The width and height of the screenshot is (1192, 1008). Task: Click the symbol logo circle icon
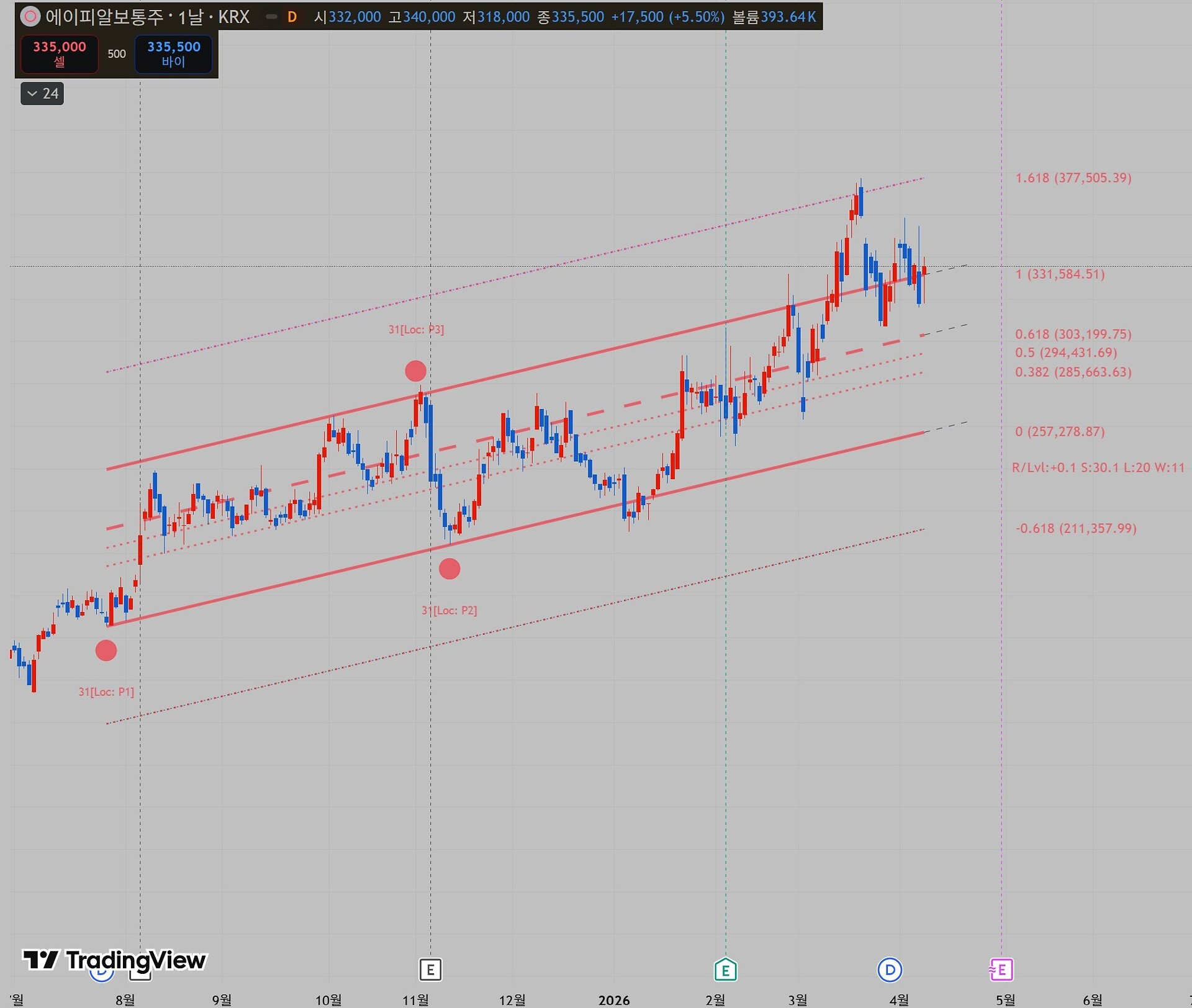[30, 17]
